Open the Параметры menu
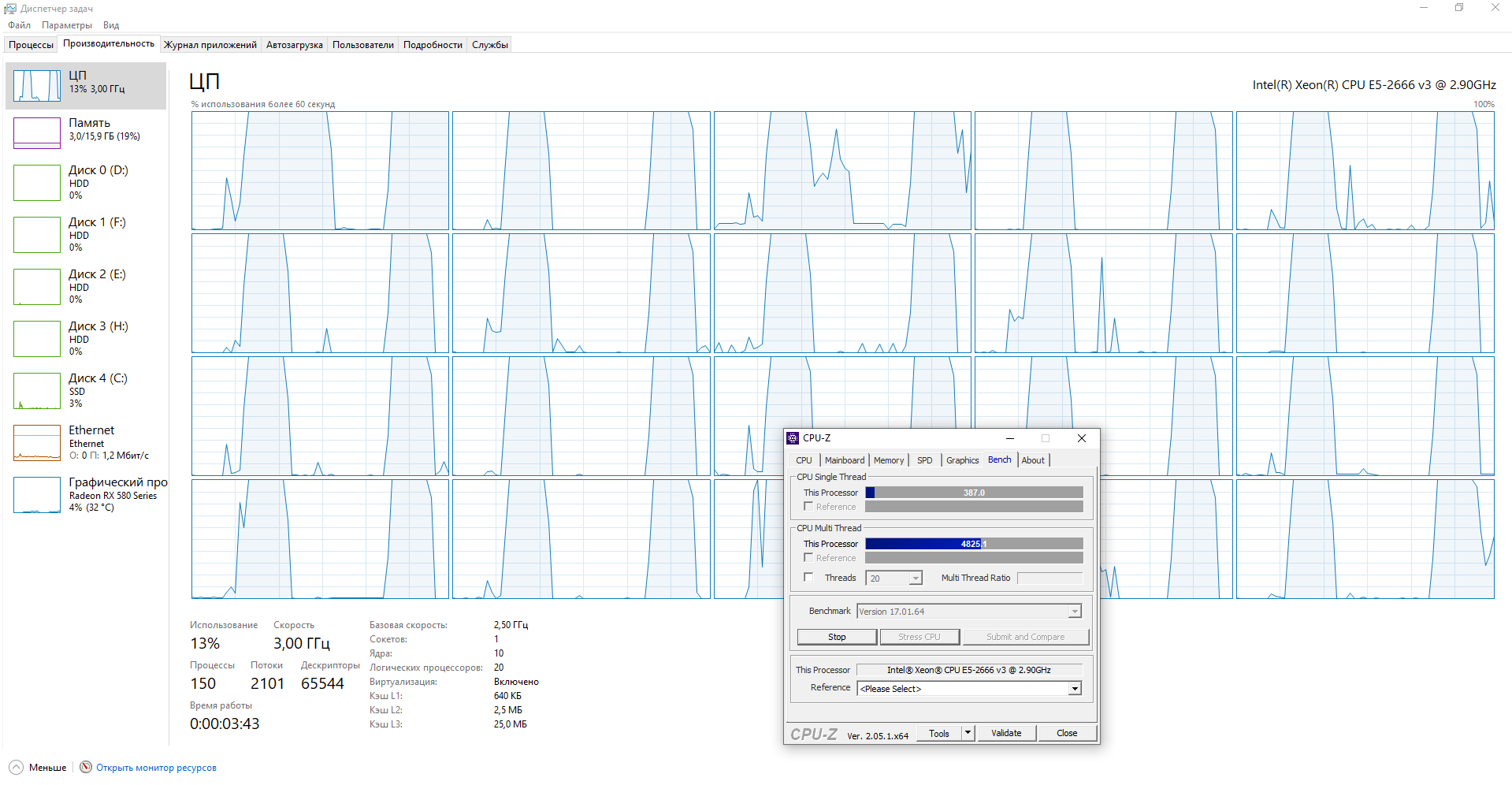This screenshot has width=1512, height=785. coord(67,25)
